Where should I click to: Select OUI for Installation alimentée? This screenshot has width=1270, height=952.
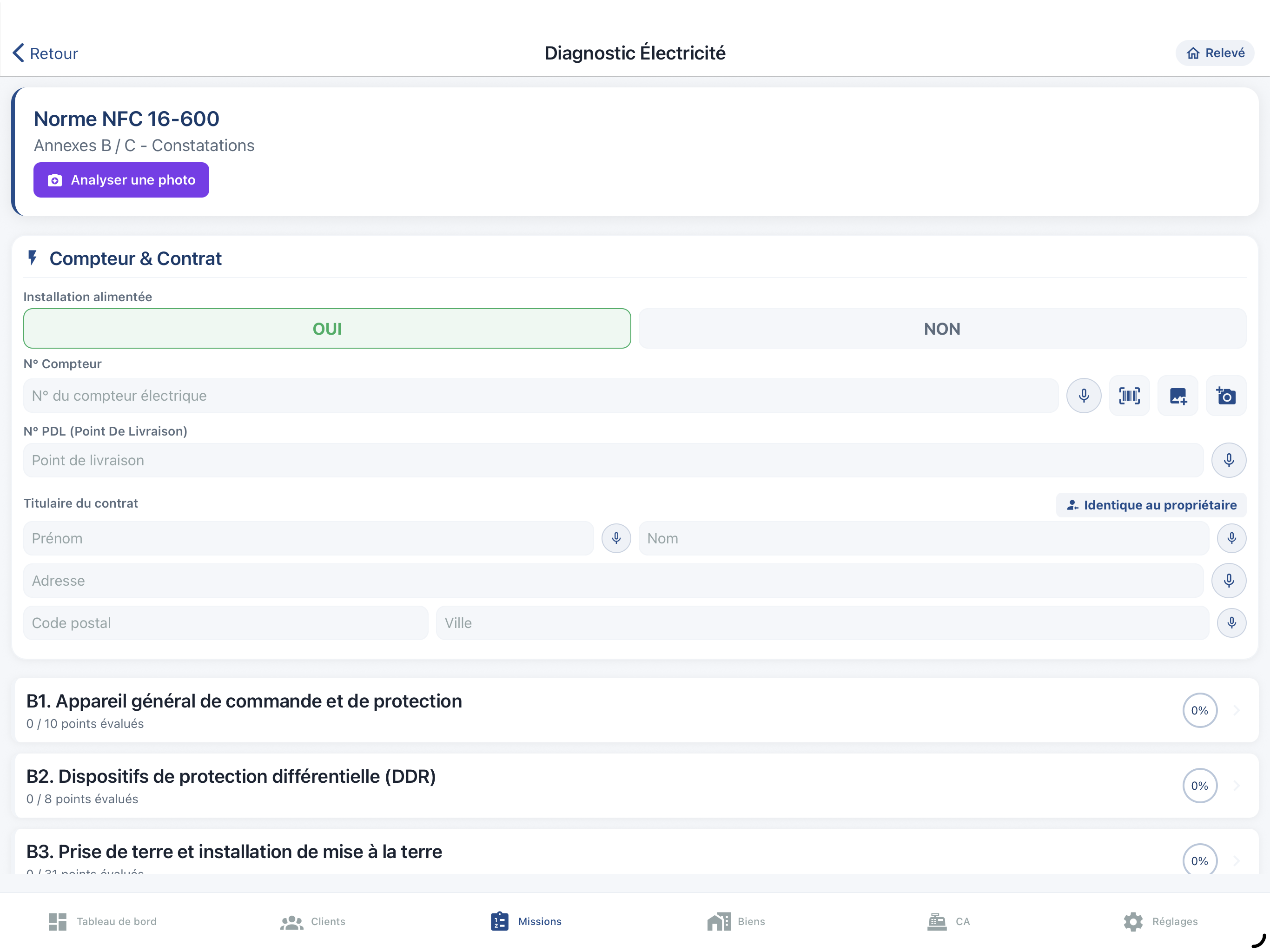pos(327,329)
